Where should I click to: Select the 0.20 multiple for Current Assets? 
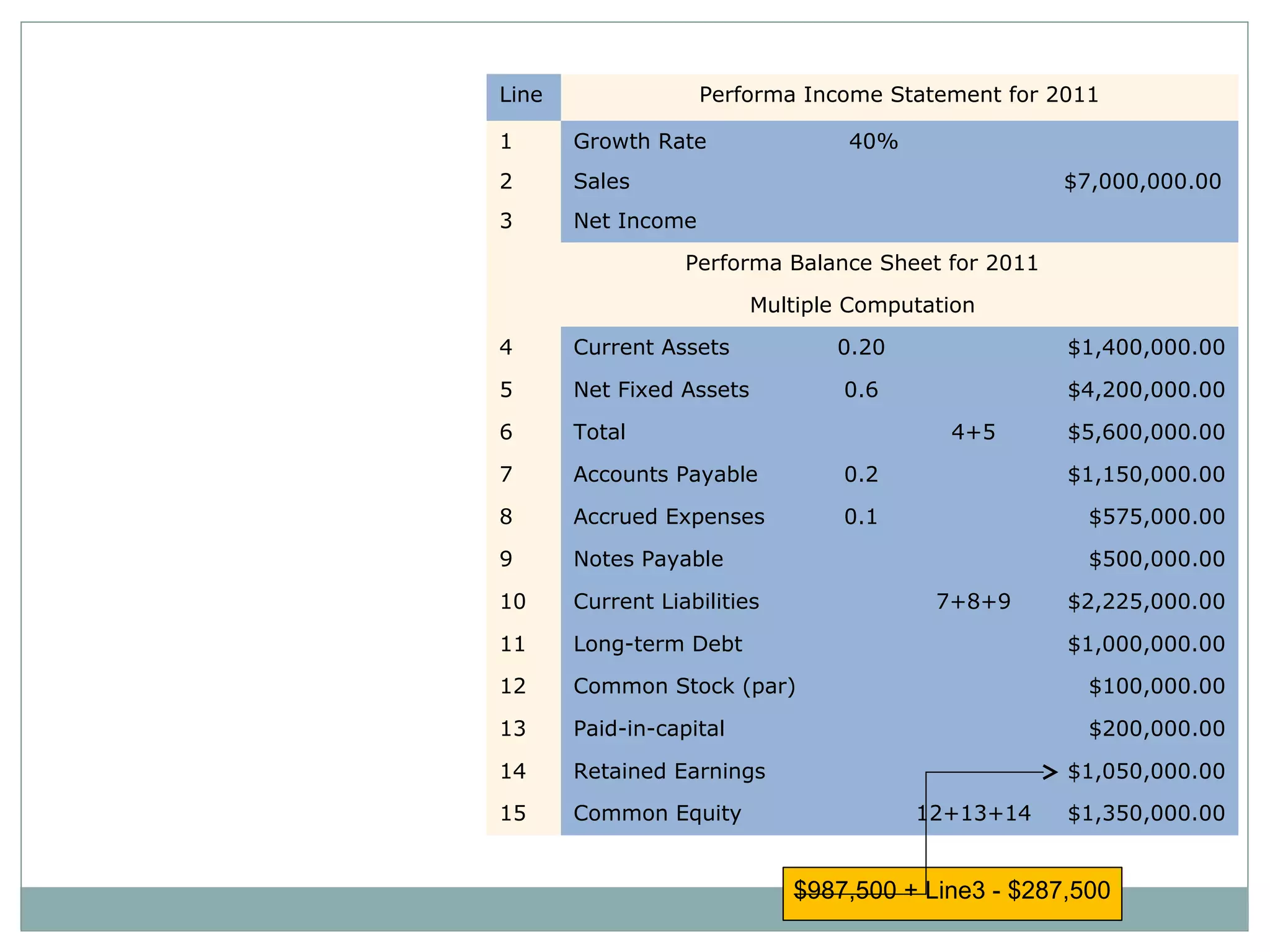pyautogui.click(x=861, y=347)
